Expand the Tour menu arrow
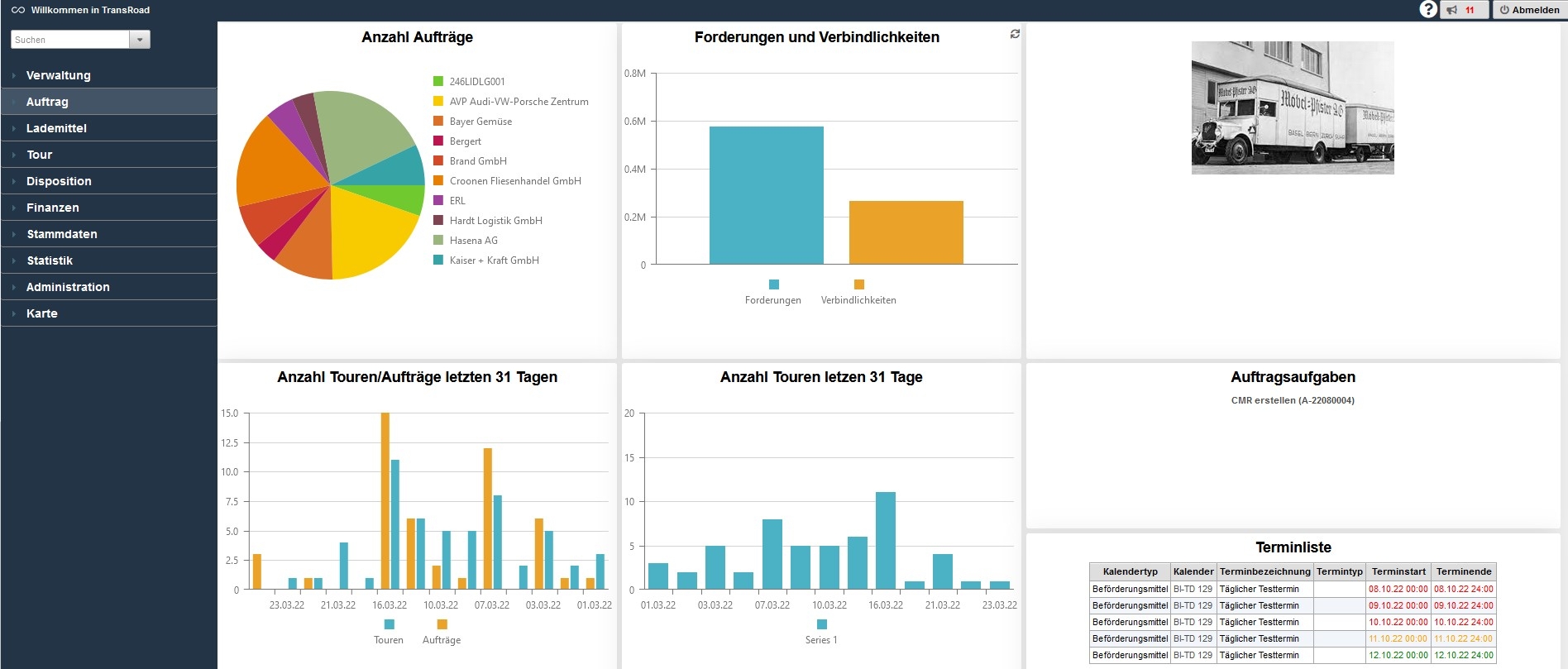Viewport: 1568px width, 669px height. 14,155
